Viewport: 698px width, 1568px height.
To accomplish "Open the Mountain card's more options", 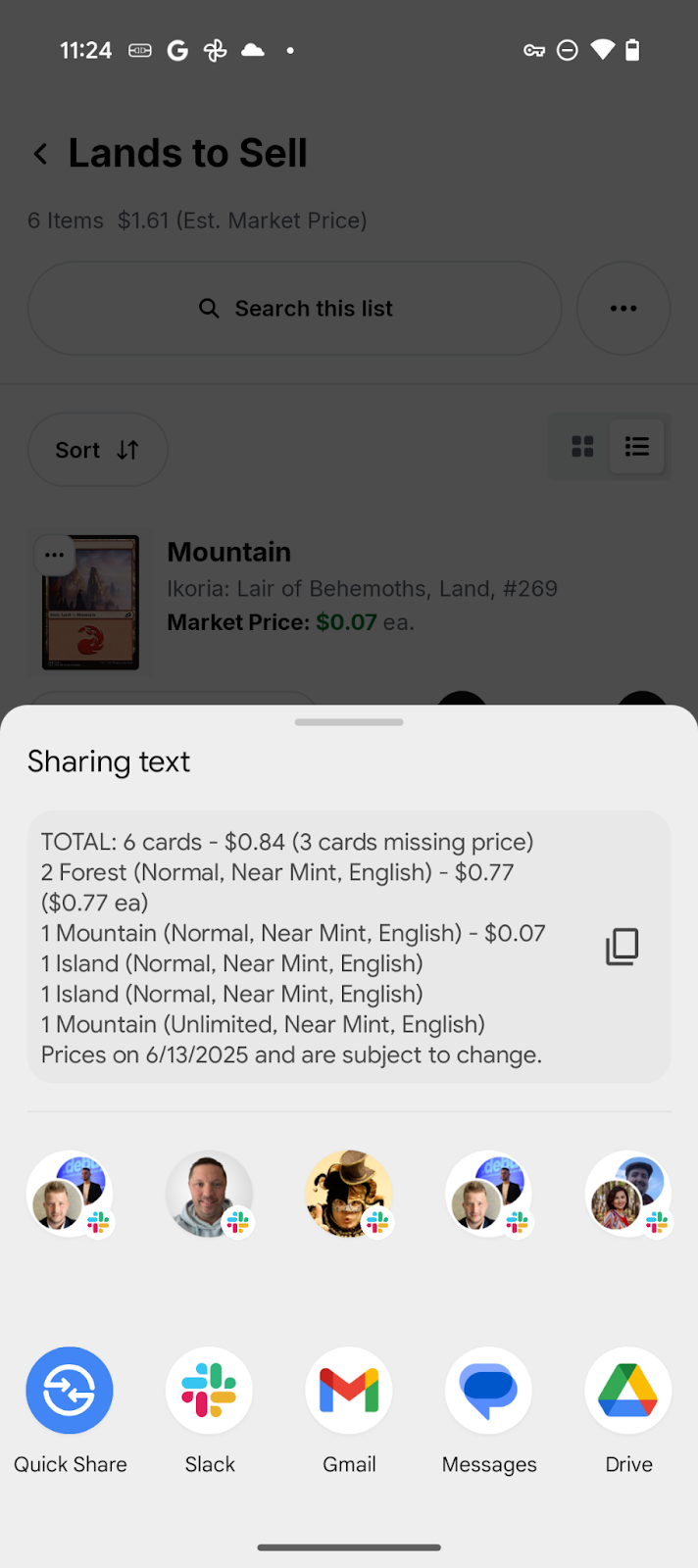I will click(x=54, y=556).
